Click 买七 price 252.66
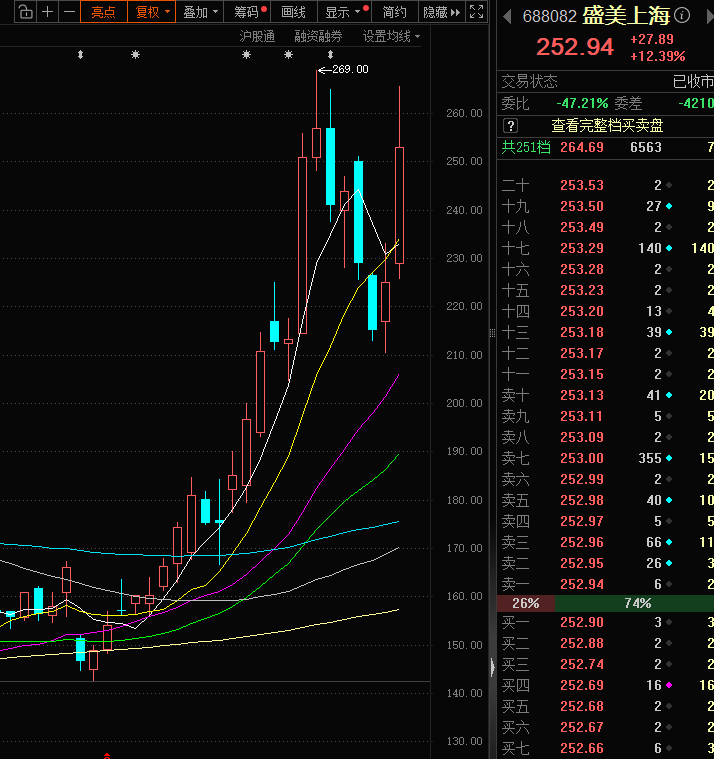Image resolution: width=714 pixels, height=759 pixels. [582, 748]
